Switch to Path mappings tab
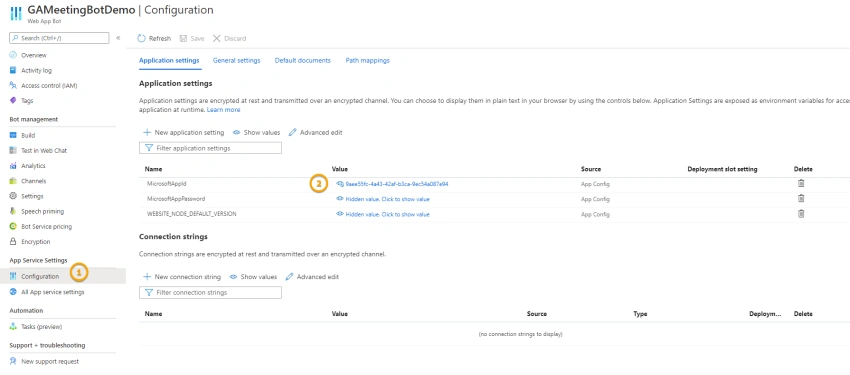850x375 pixels. (368, 61)
